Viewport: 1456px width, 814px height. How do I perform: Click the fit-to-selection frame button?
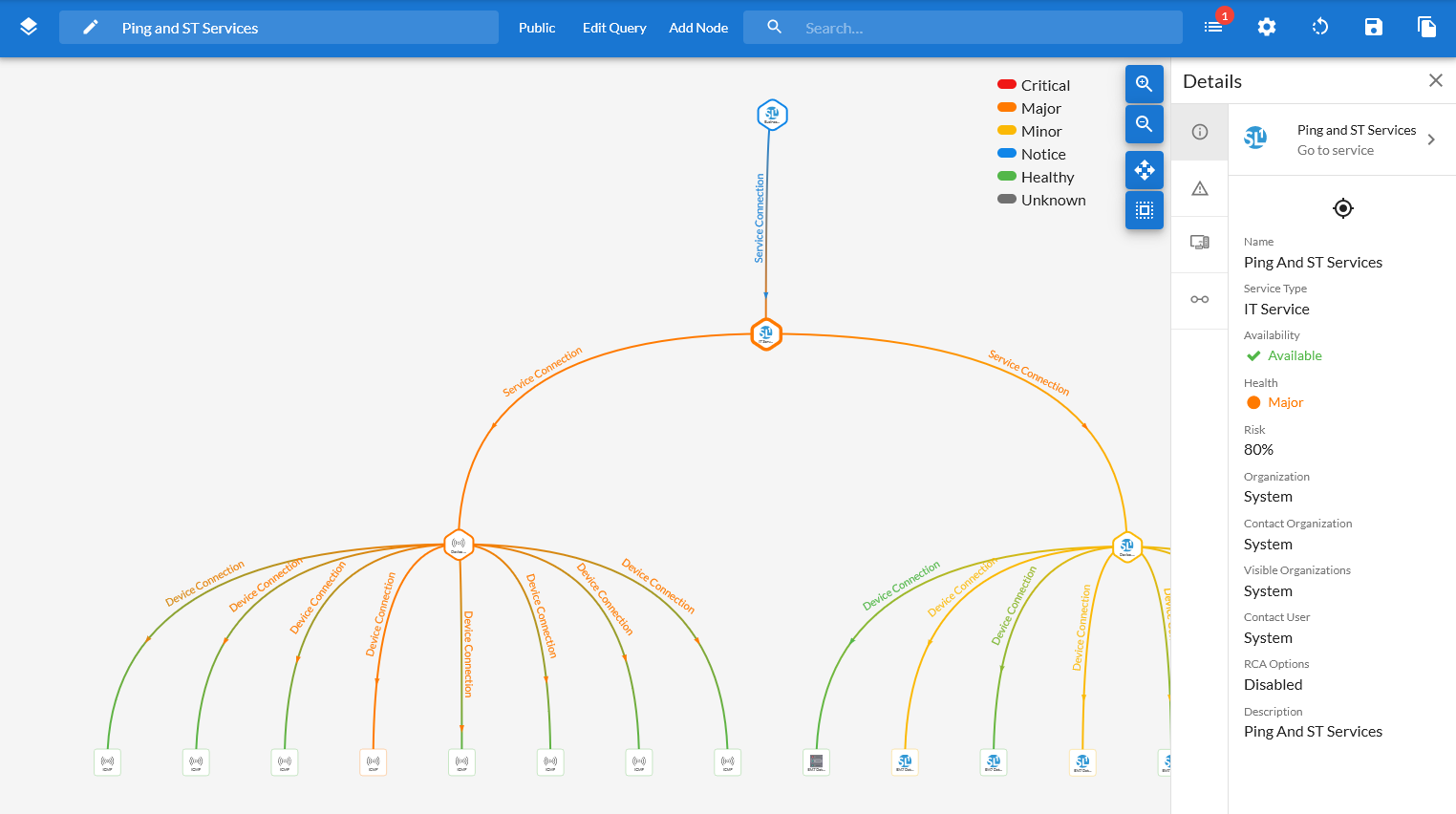1144,210
